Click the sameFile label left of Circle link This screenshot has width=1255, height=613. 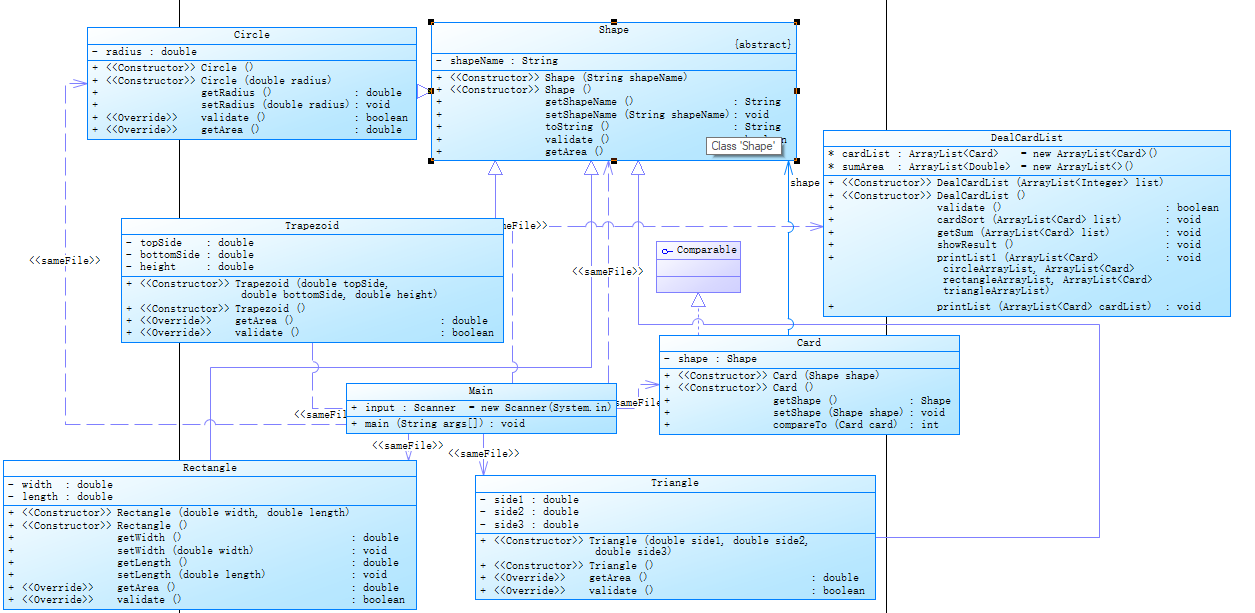coord(66,260)
